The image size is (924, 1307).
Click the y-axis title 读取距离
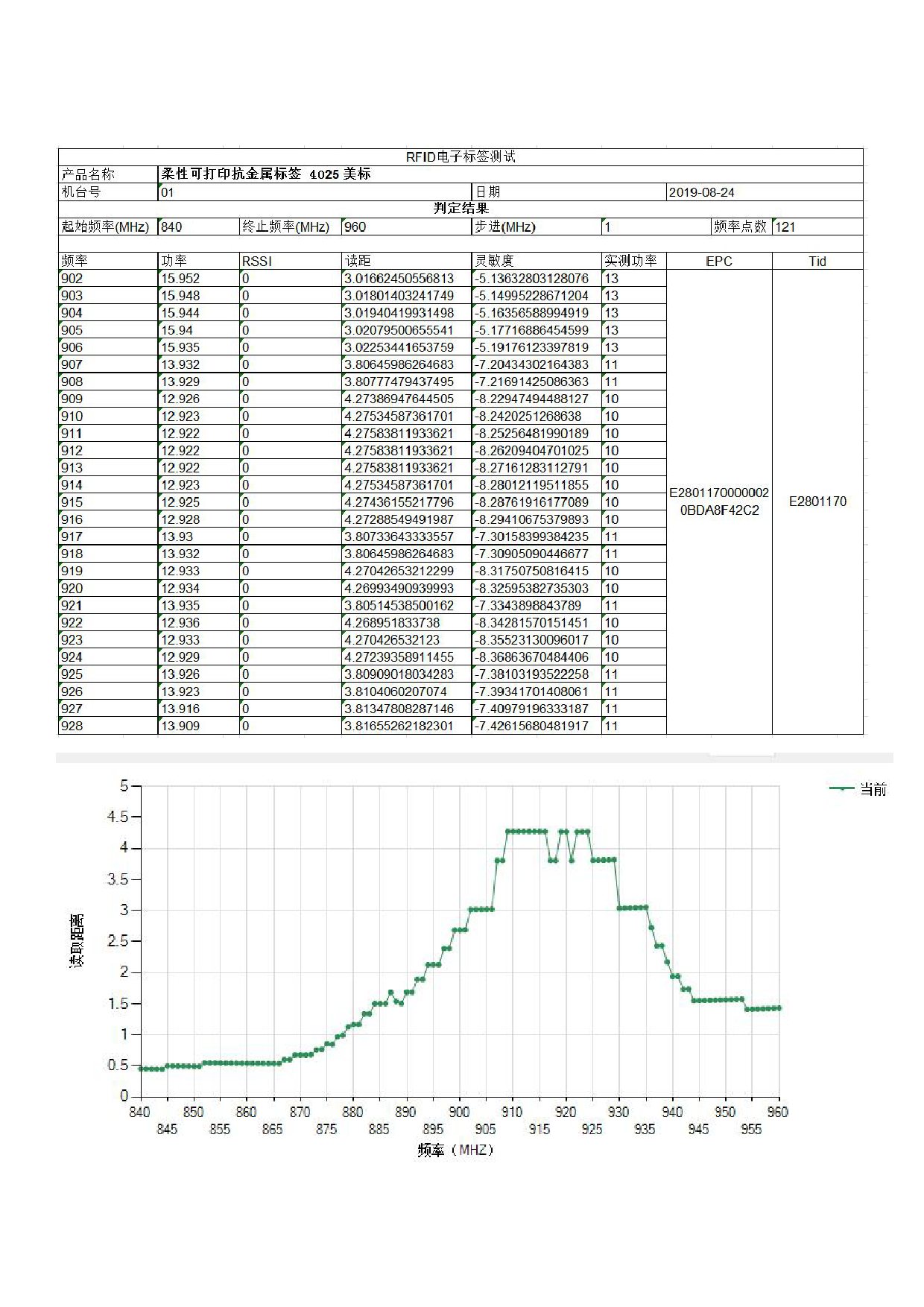[77, 940]
